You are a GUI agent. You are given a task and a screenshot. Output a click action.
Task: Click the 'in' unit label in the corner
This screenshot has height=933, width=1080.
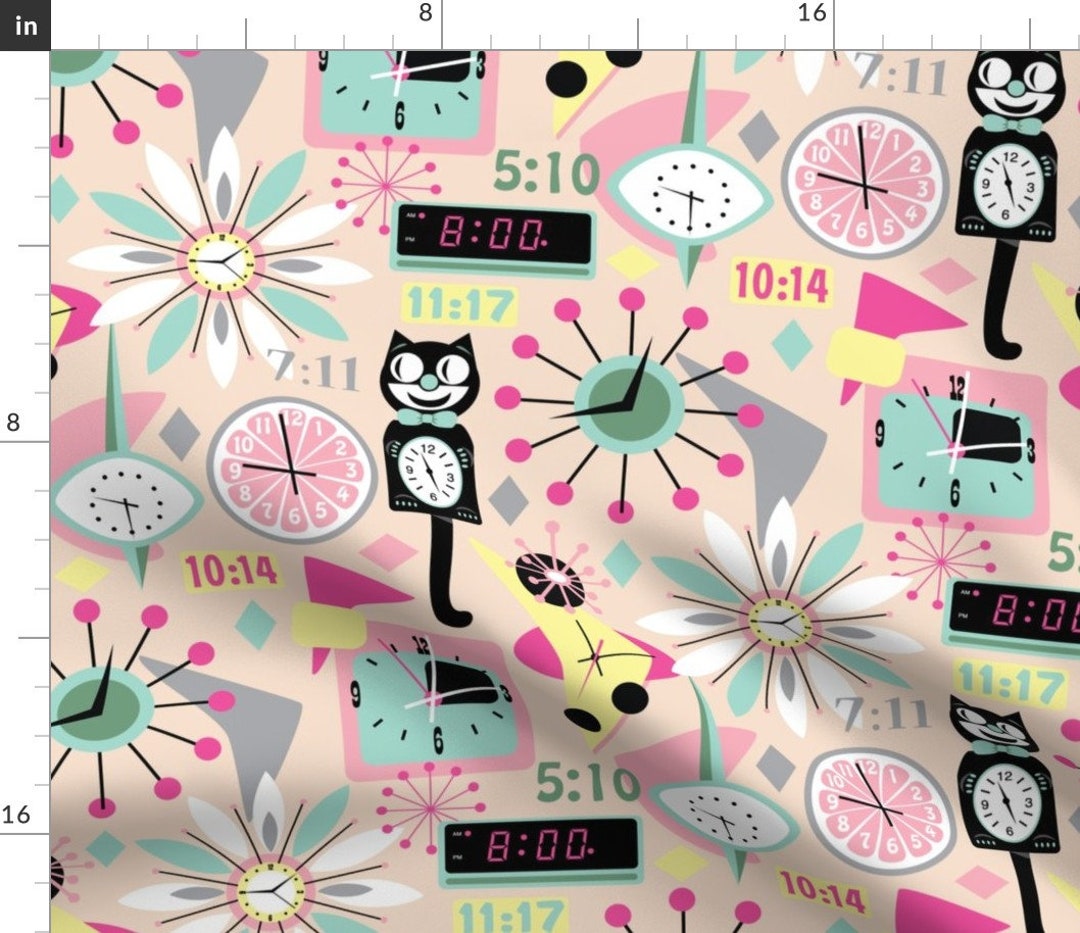pyautogui.click(x=24, y=25)
